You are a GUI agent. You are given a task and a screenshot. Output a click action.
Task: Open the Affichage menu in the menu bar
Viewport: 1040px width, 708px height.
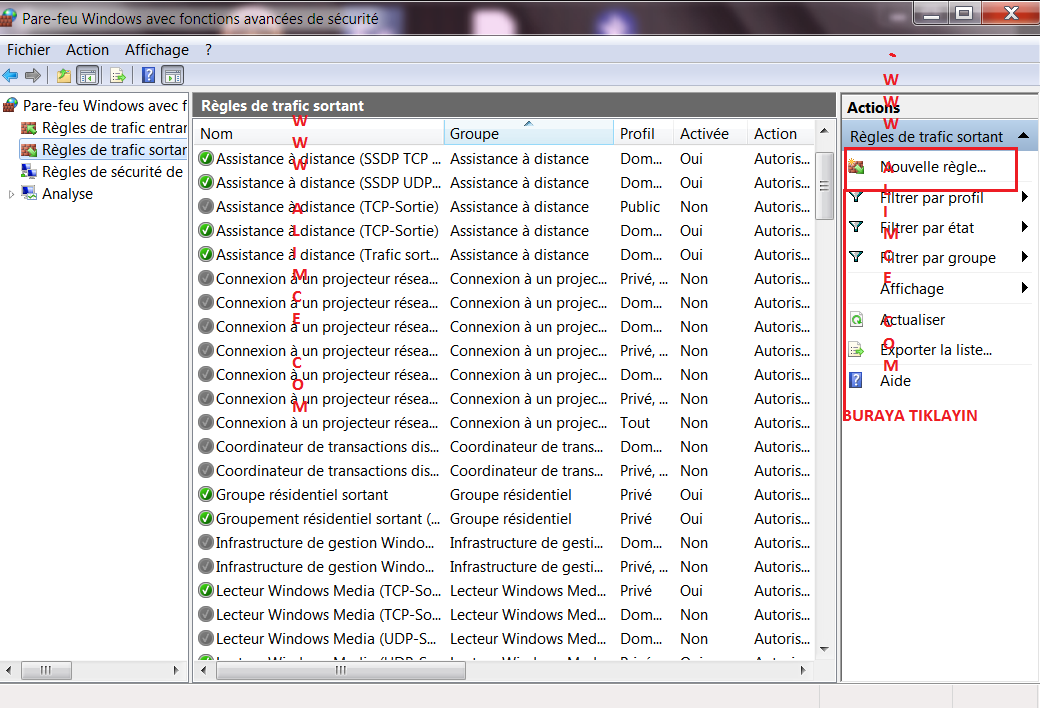157,50
